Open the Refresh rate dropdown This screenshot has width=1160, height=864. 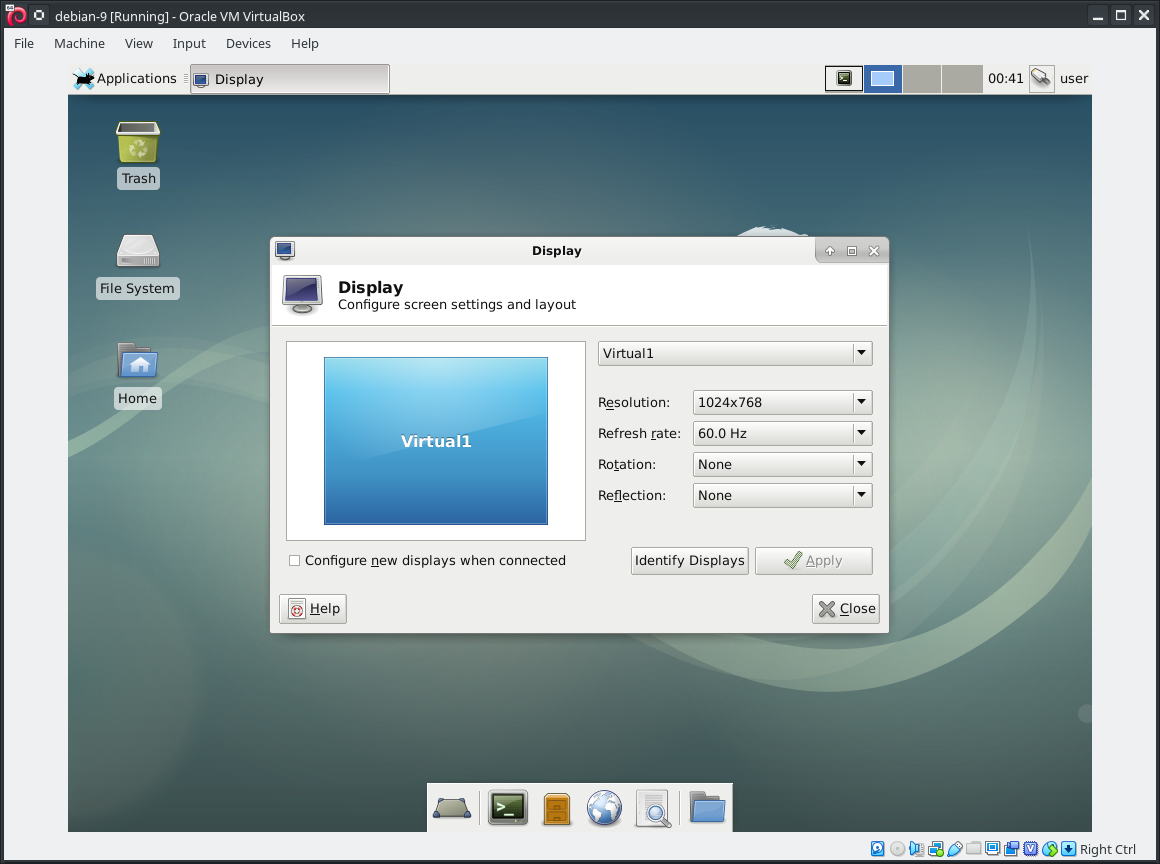(x=782, y=434)
